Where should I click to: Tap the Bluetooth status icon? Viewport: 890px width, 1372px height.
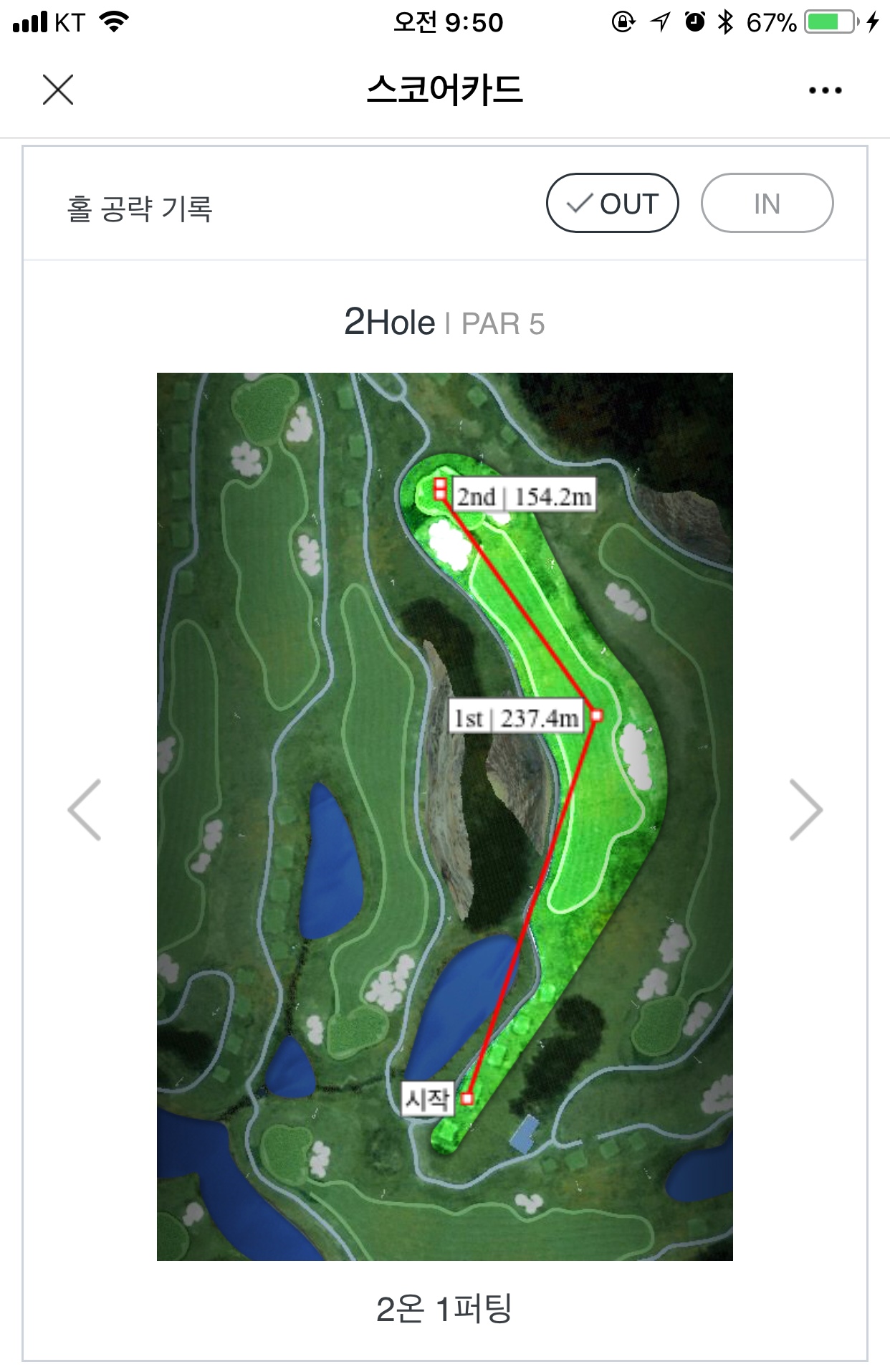pos(725,22)
